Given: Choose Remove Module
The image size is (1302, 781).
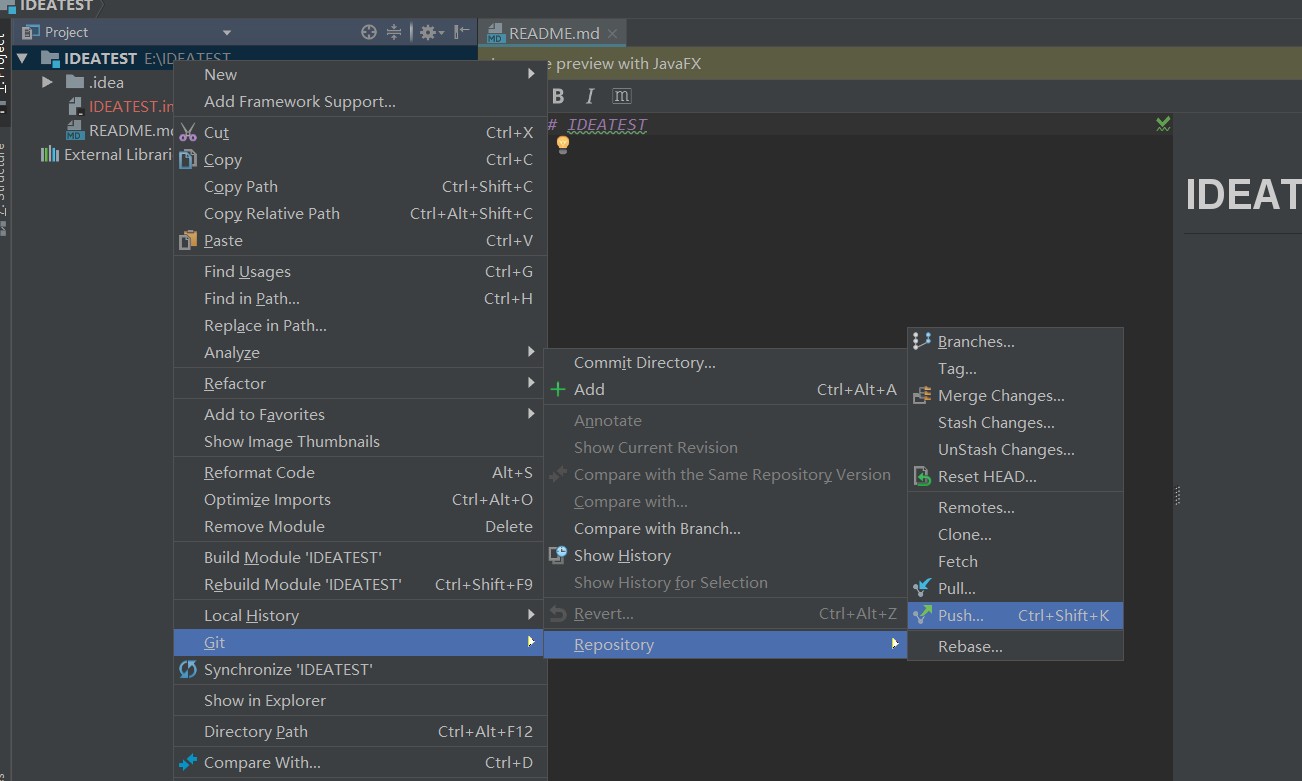Looking at the screenshot, I should click(360, 526).
